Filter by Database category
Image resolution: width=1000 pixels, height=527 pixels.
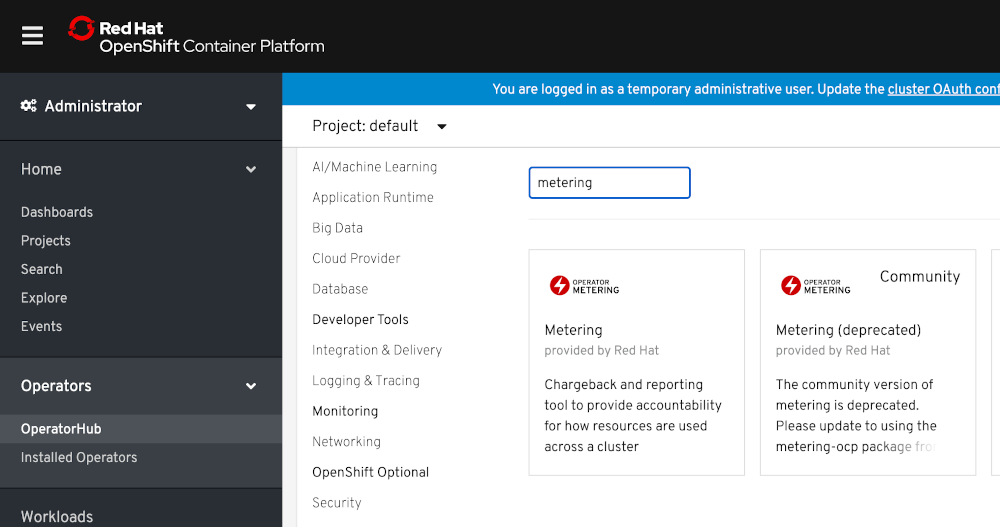pyautogui.click(x=340, y=289)
